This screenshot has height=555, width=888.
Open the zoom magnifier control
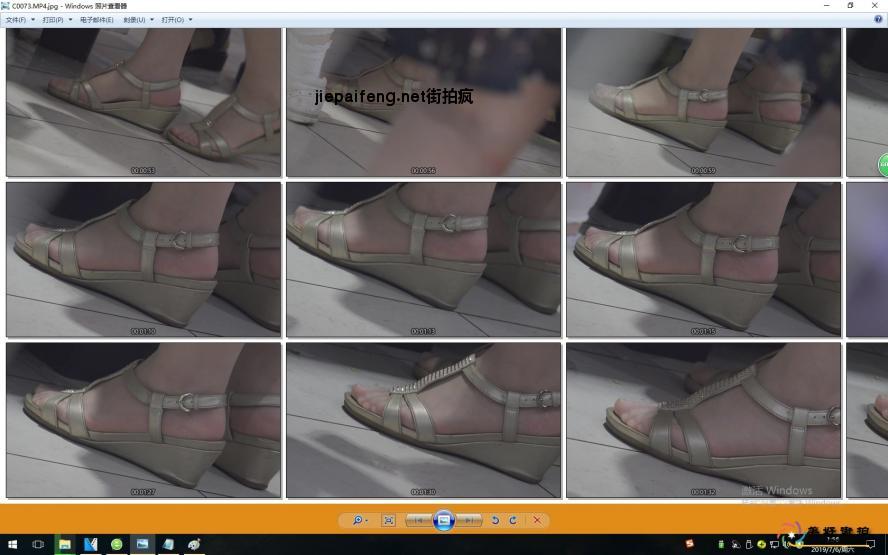click(x=355, y=520)
